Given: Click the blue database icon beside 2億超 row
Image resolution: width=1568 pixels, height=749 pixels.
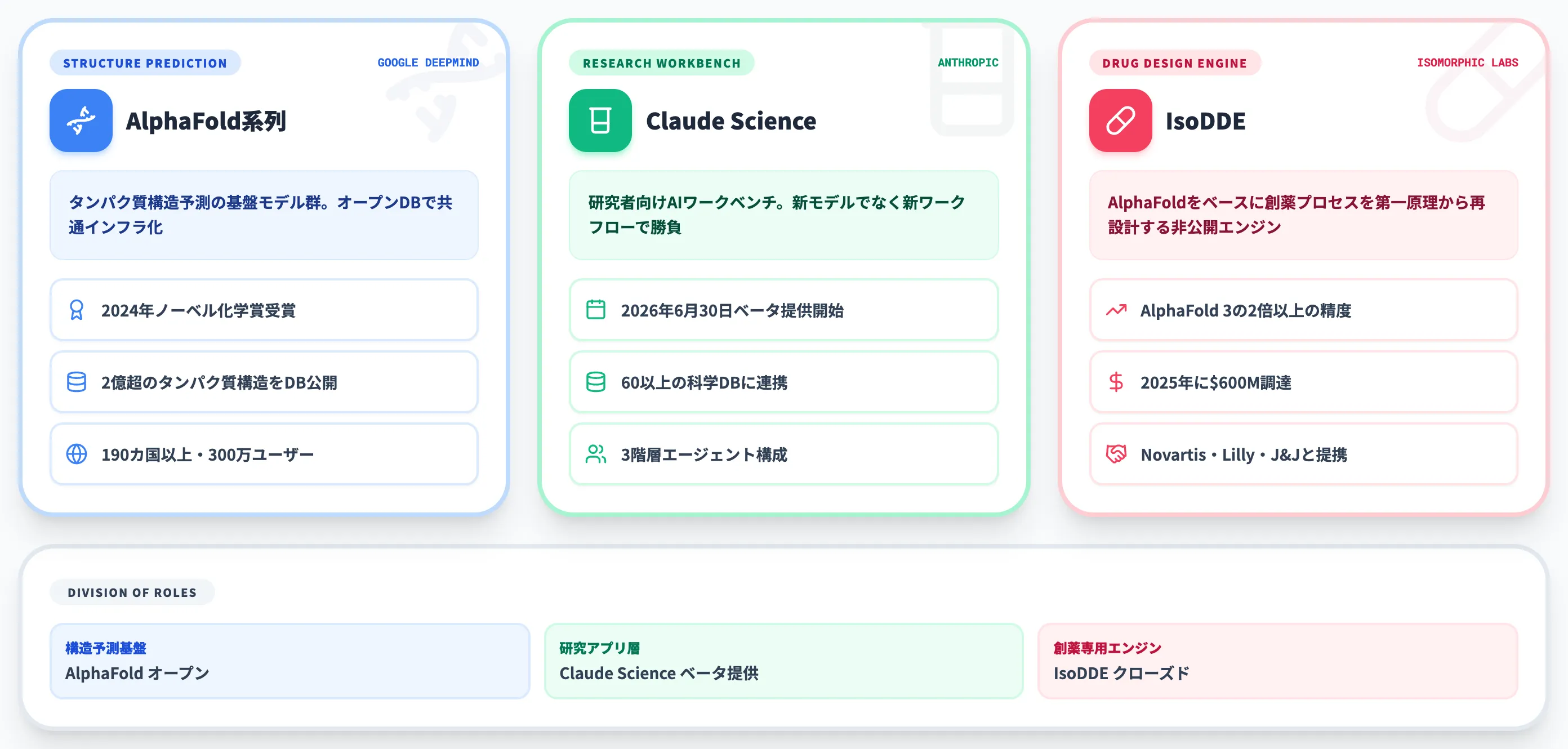Looking at the screenshot, I should (x=77, y=382).
